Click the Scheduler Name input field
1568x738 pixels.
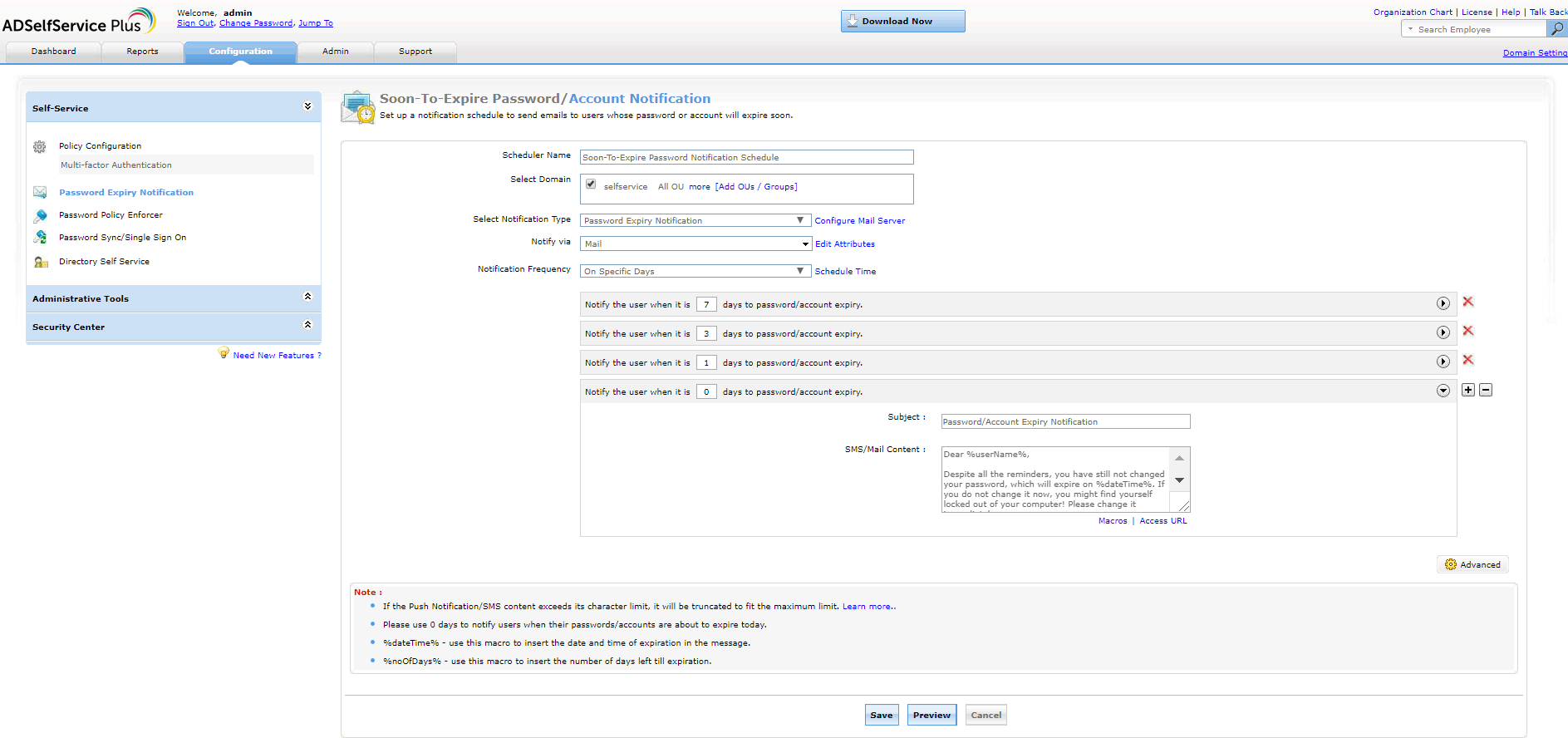[747, 157]
